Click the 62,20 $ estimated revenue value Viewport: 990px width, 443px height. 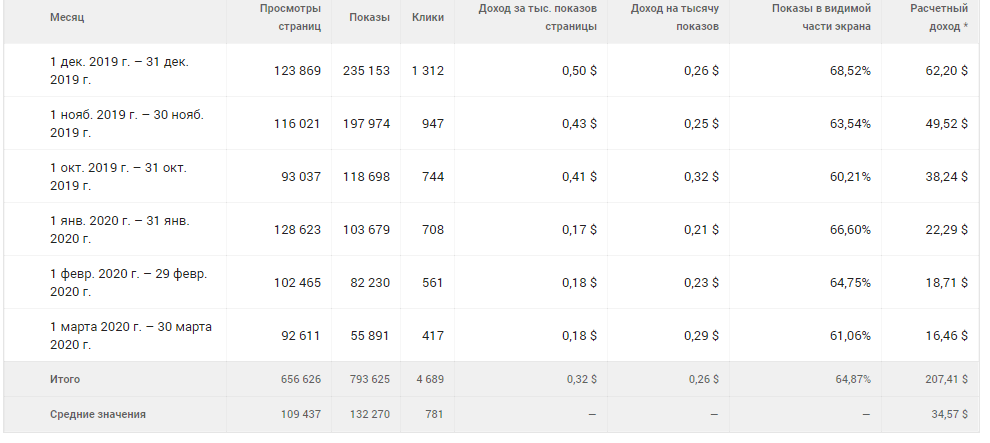pos(945,71)
